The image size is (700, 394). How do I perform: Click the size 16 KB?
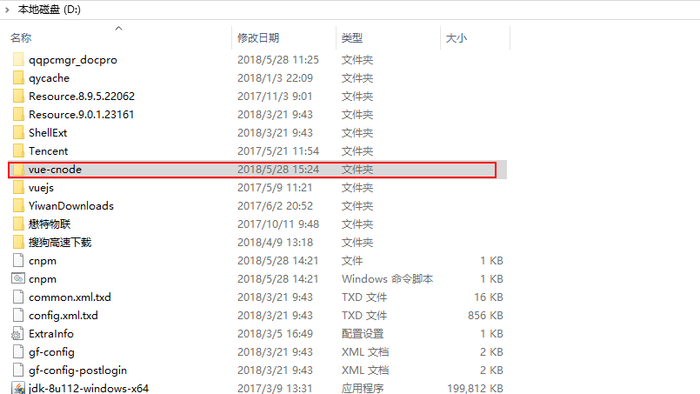(488, 297)
